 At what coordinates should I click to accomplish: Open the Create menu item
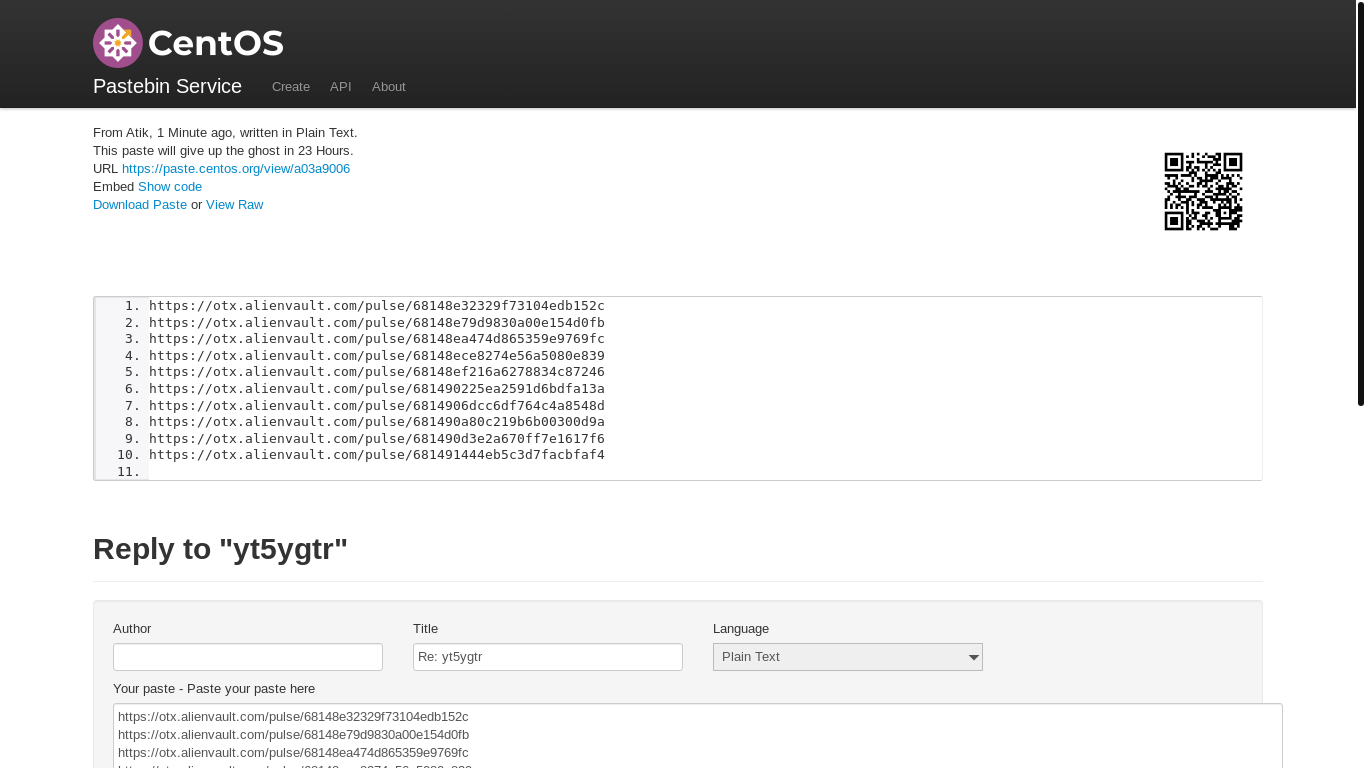(x=291, y=87)
